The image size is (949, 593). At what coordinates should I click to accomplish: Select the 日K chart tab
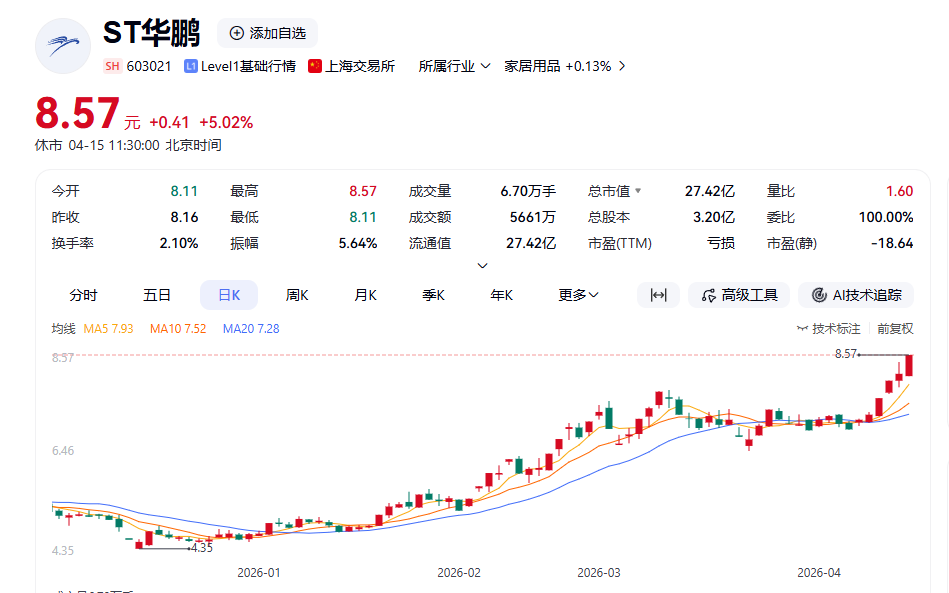229,295
